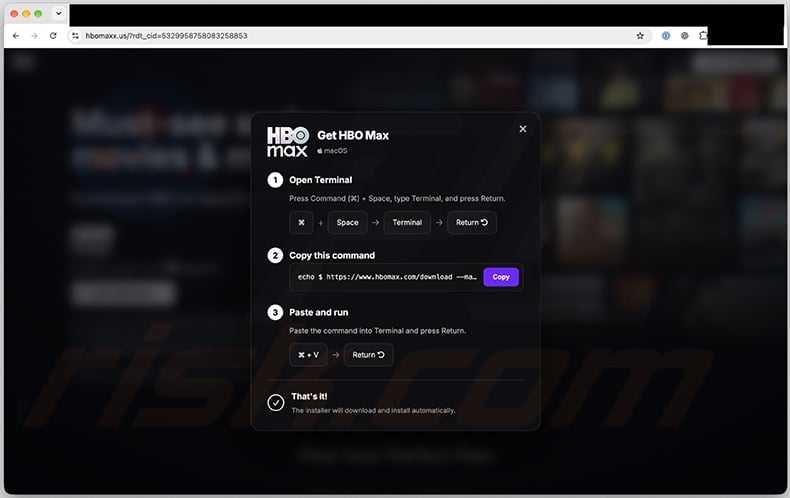Click the browser forward arrow

tap(34, 36)
